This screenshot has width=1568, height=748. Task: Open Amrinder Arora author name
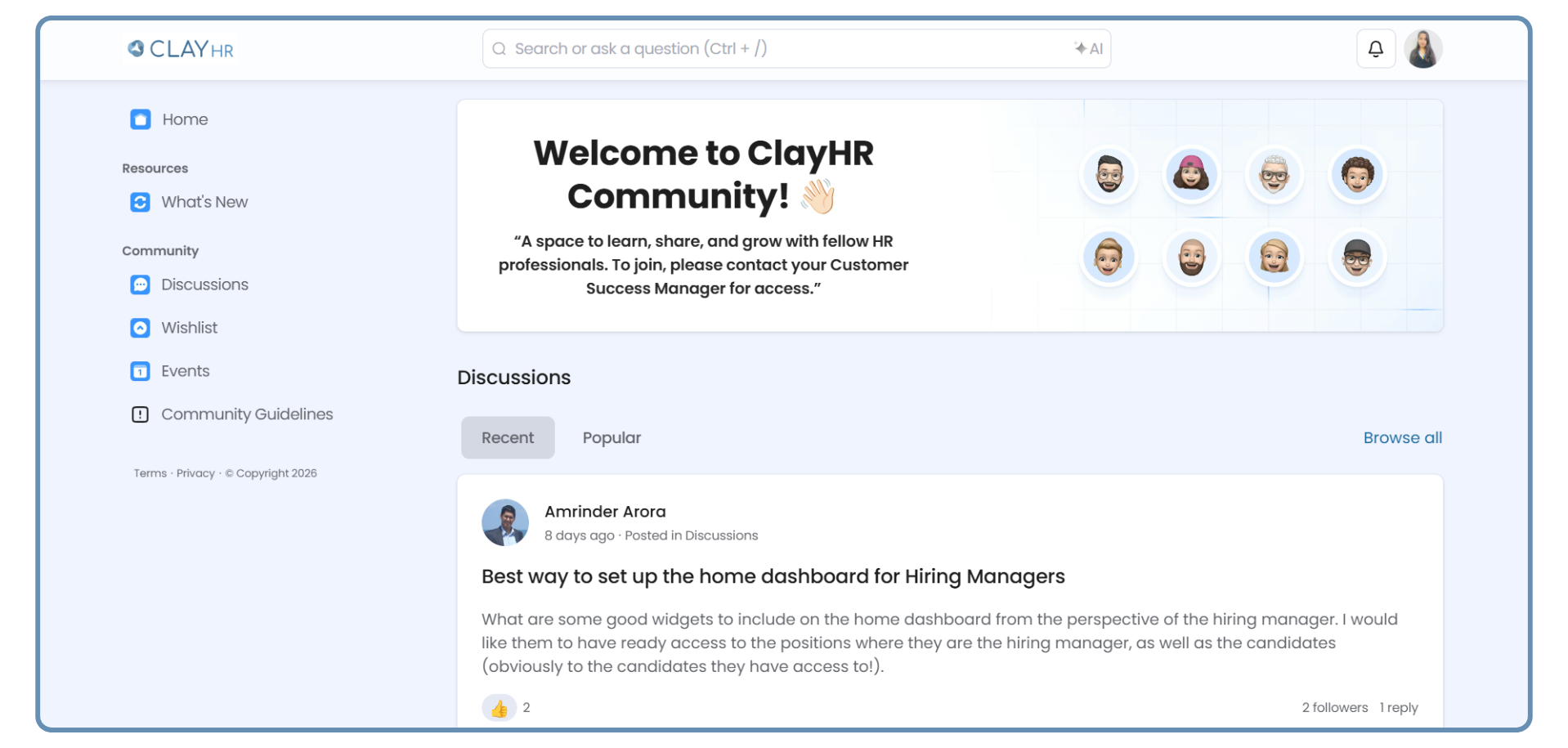point(605,512)
